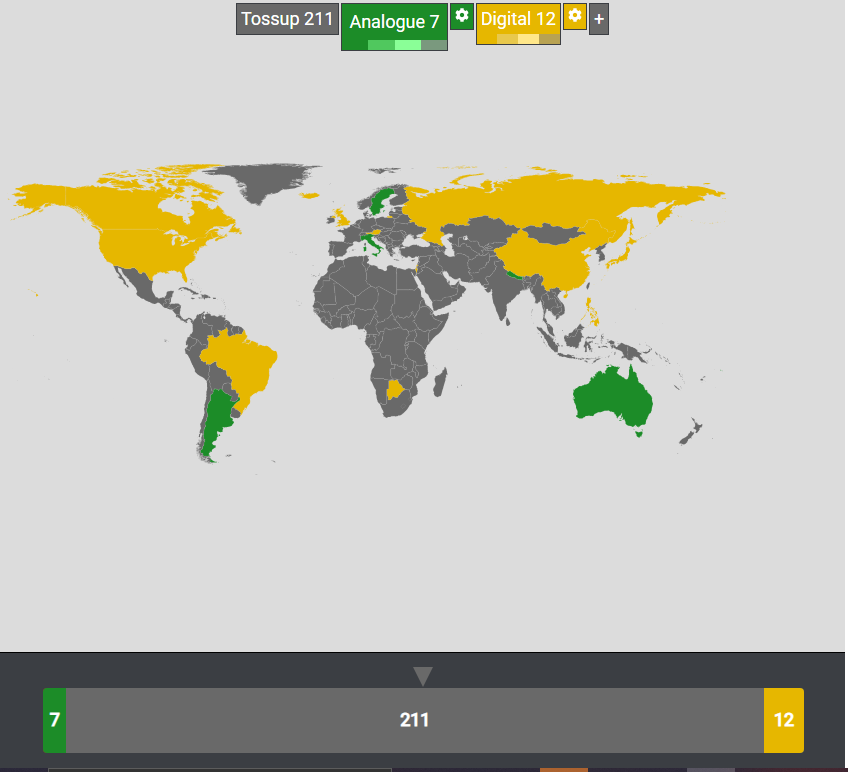Image resolution: width=848 pixels, height=772 pixels.
Task: Click green Nepal strip north of India
Action: coord(514,275)
